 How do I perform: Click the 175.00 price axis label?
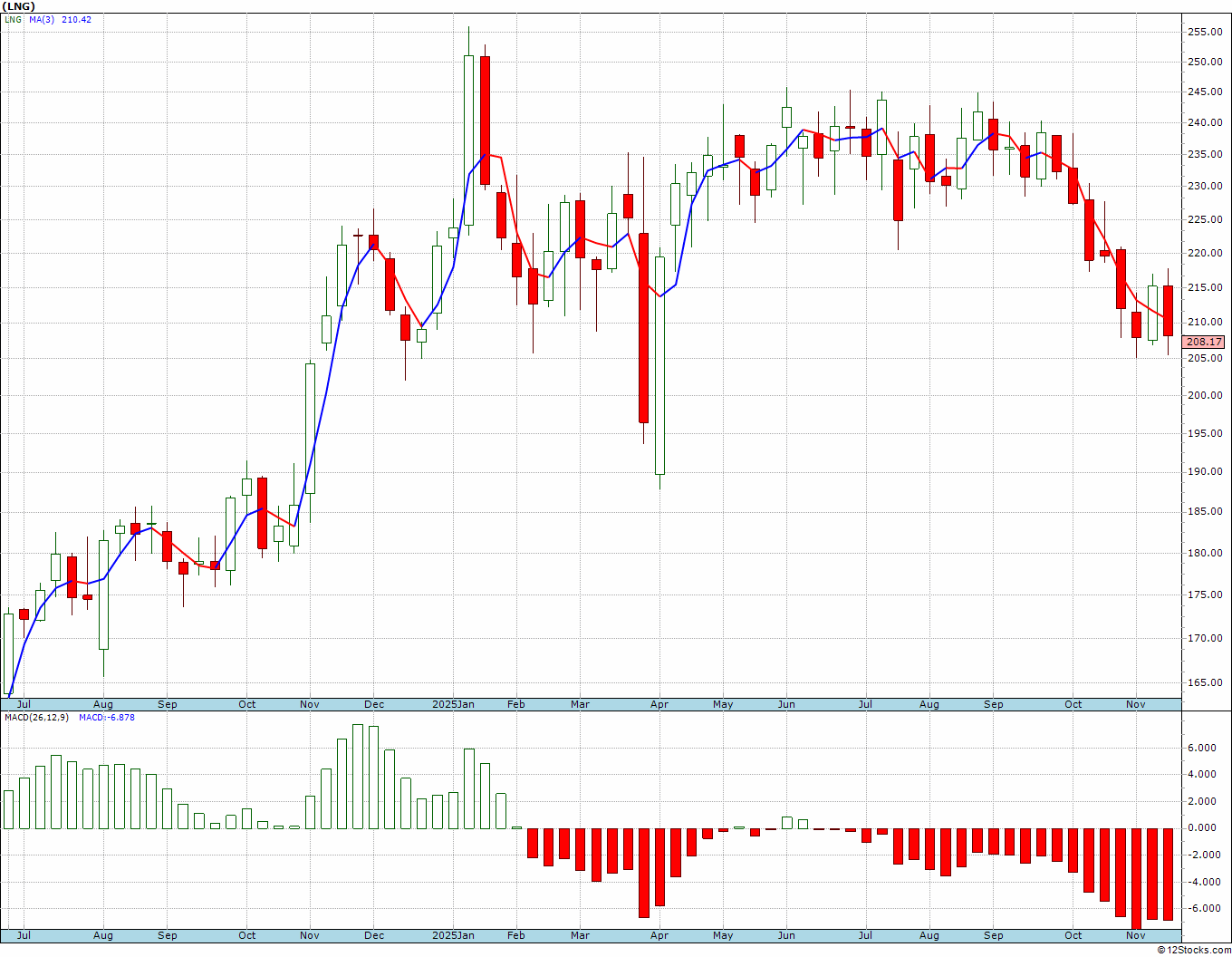[x=1204, y=594]
